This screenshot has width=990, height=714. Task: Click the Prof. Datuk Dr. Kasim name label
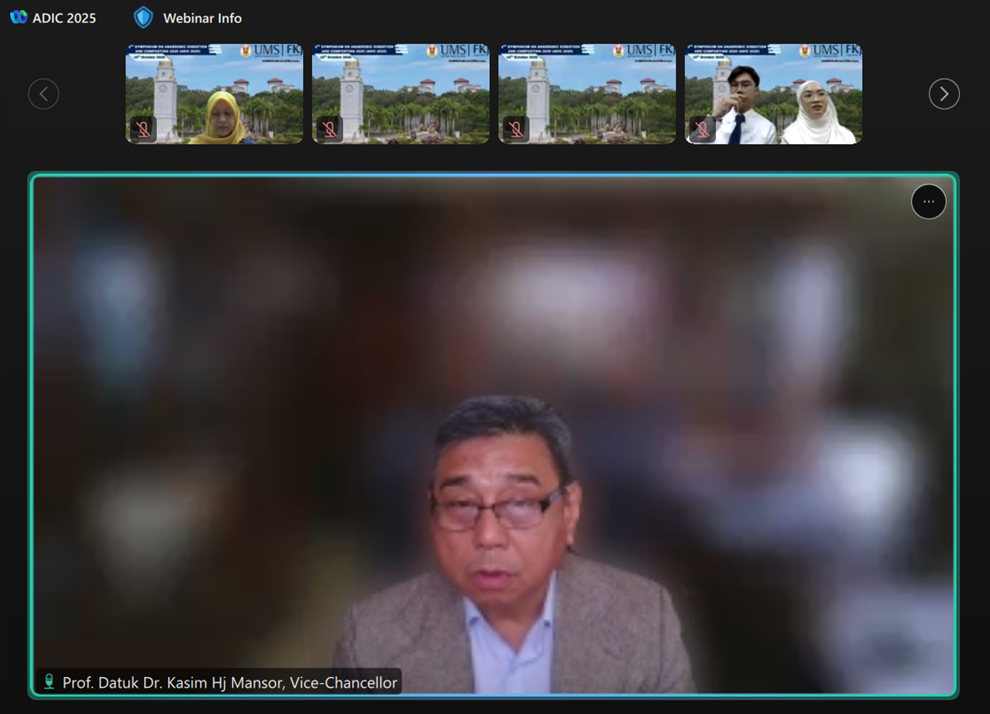pyautogui.click(x=229, y=682)
